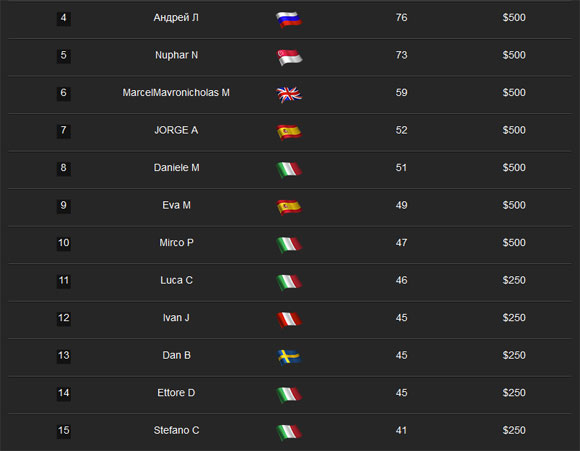This screenshot has height=451, width=580.
Task: Click the Swedish flag beside Dan B
Action: (x=289, y=357)
